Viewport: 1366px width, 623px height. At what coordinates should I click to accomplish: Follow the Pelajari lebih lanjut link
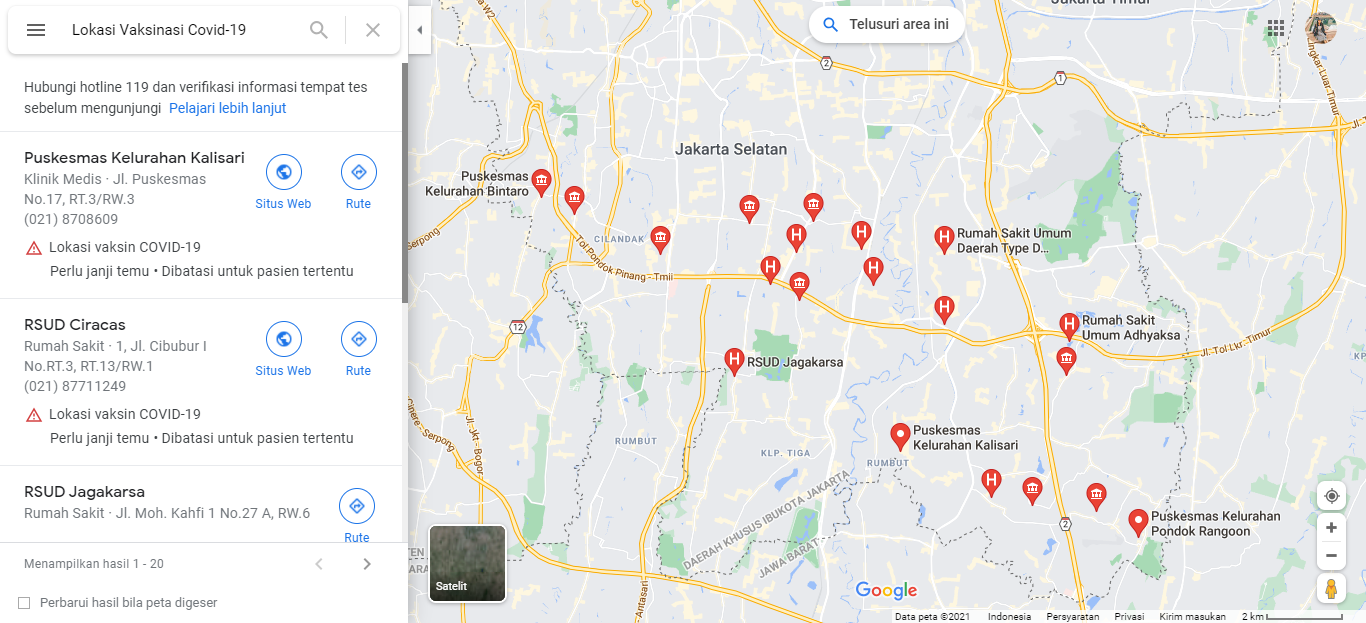click(x=227, y=108)
